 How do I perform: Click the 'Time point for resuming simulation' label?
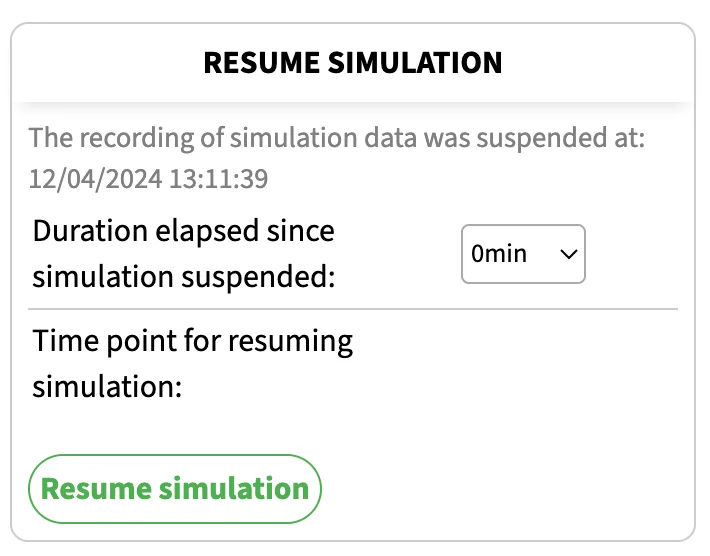click(192, 363)
